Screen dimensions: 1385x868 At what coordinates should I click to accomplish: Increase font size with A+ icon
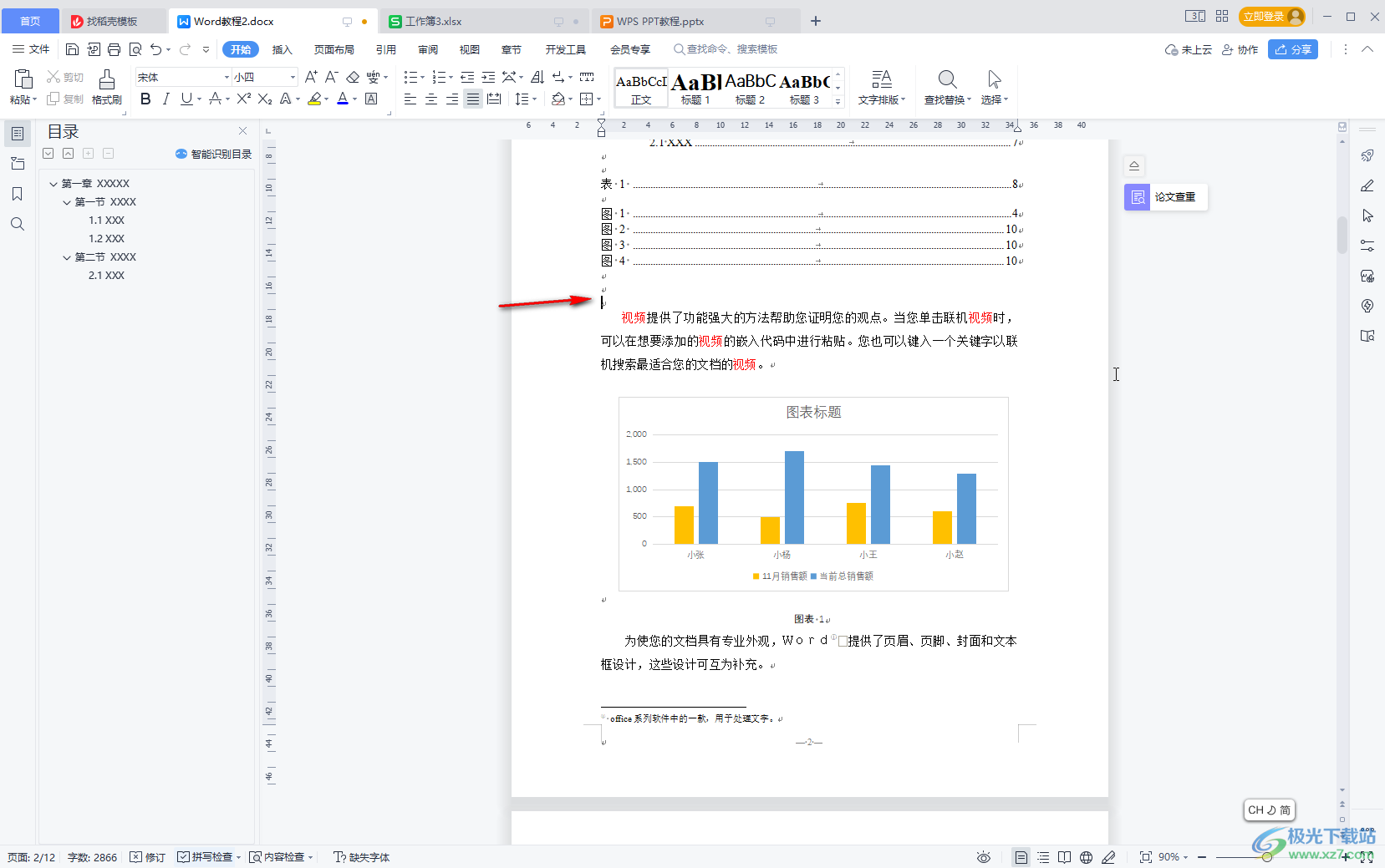pos(311,77)
